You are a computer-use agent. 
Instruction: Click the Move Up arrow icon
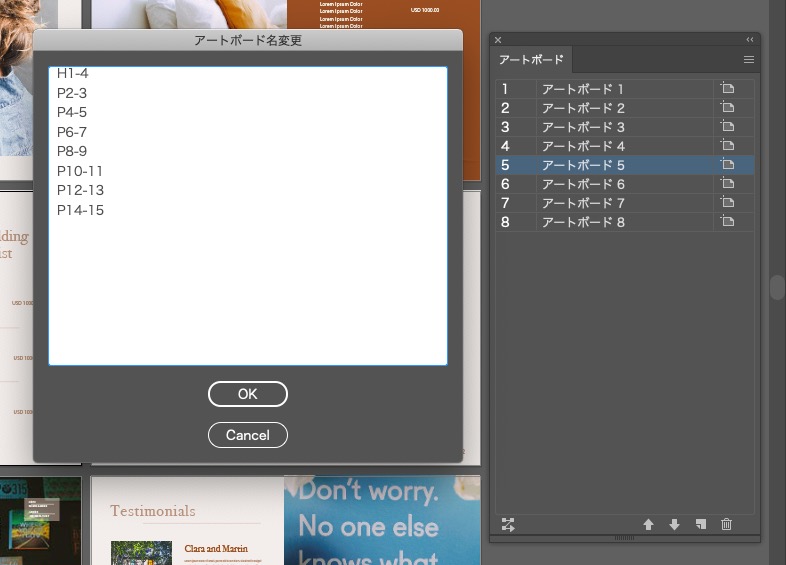(648, 525)
